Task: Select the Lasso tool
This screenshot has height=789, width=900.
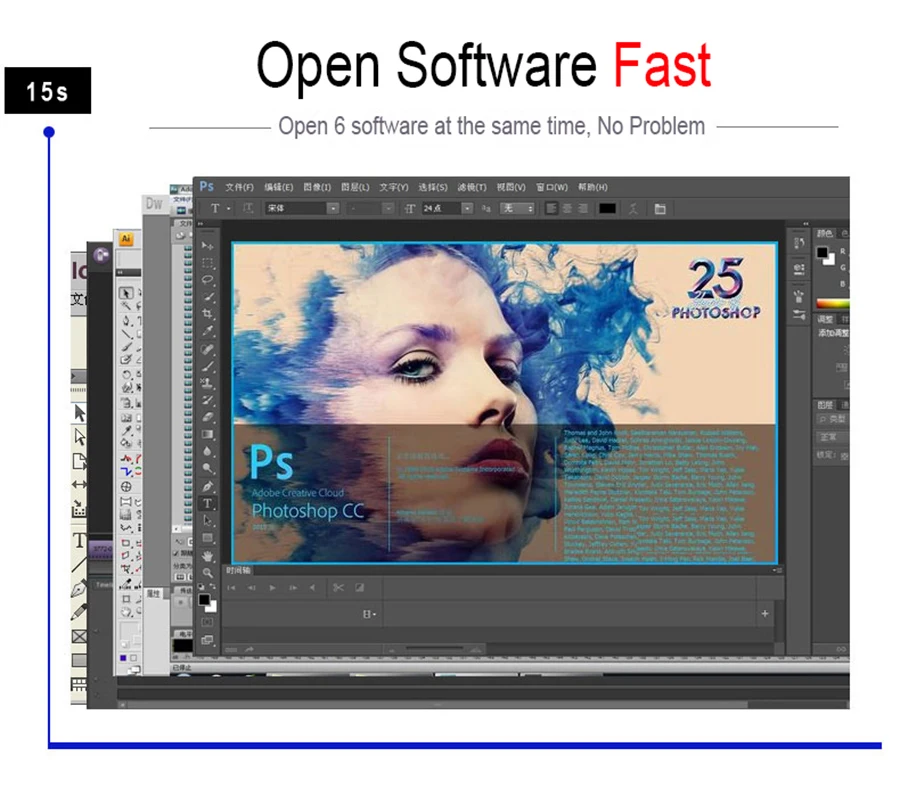Action: (207, 280)
